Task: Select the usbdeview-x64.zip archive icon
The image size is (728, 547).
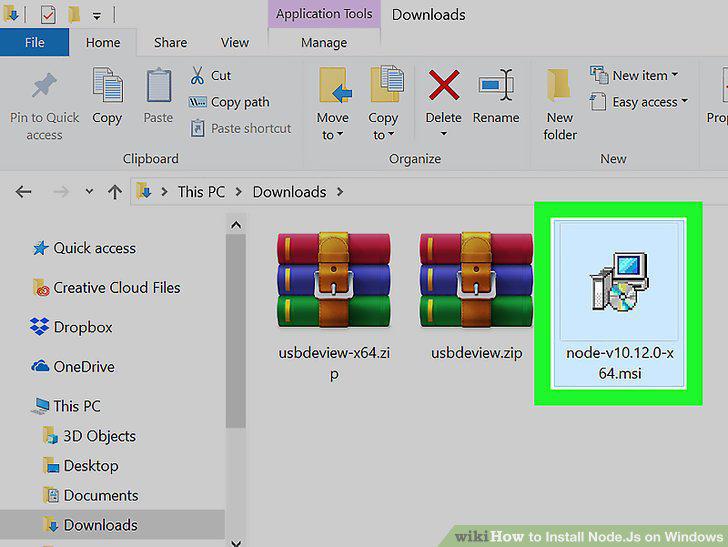Action: [x=333, y=280]
